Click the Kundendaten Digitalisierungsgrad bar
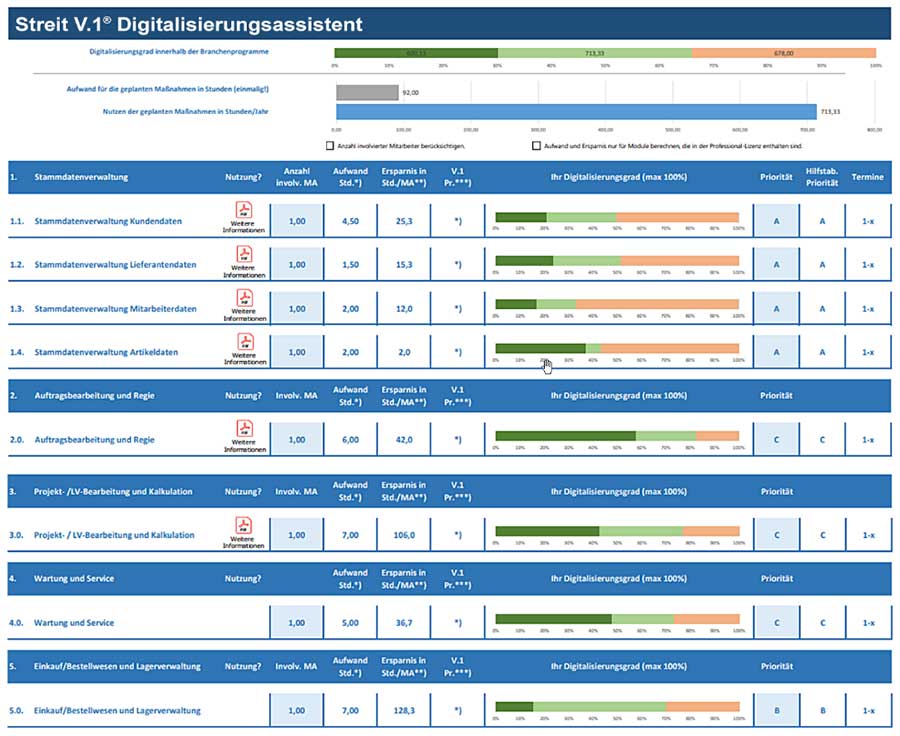Image resolution: width=900 pixels, height=736 pixels. point(617,218)
